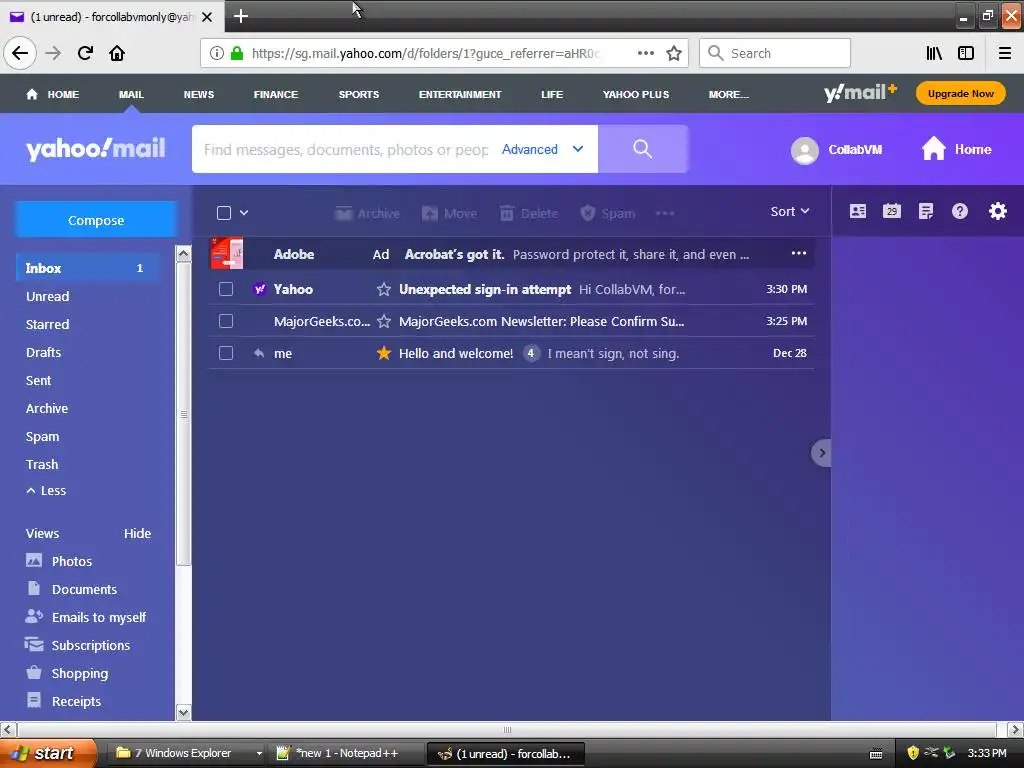Hide the Views section
The height and width of the screenshot is (768, 1024).
point(137,534)
